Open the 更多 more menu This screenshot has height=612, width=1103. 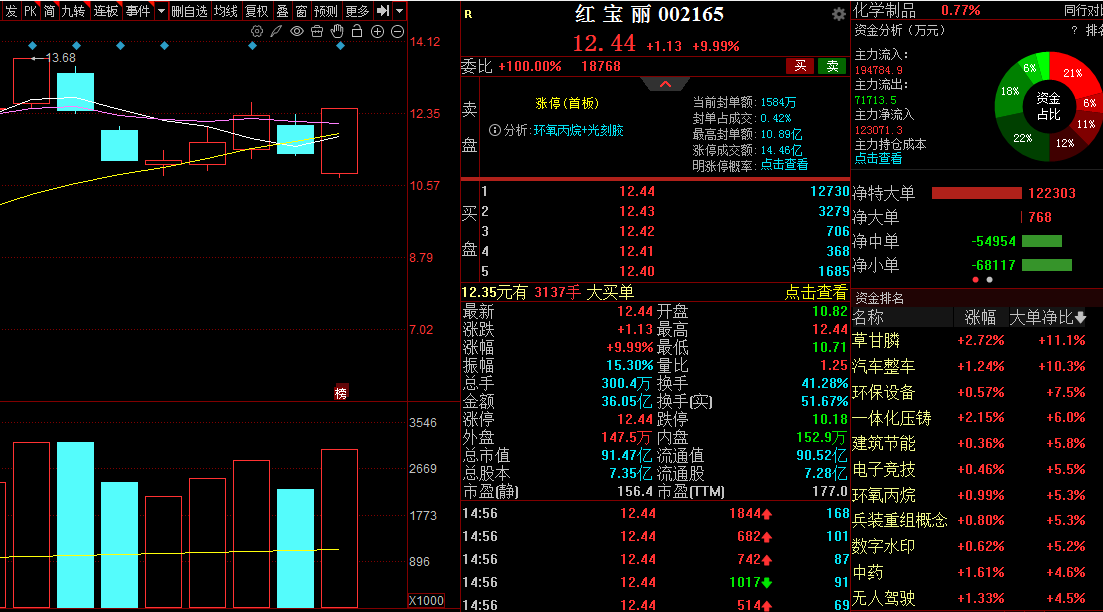pos(357,11)
